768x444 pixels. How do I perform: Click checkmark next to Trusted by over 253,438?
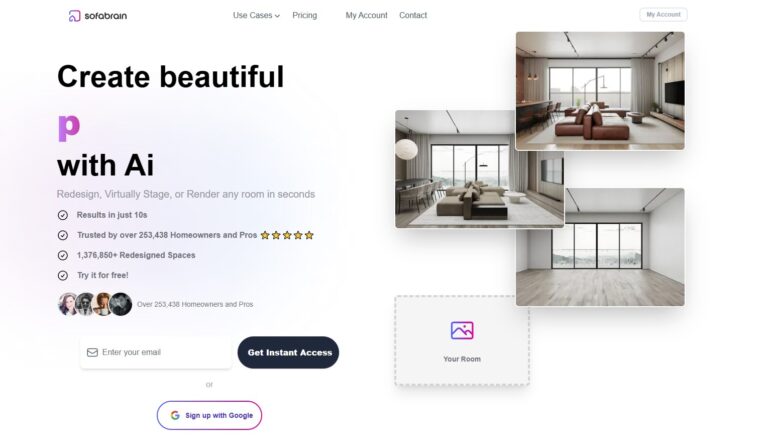(x=63, y=235)
